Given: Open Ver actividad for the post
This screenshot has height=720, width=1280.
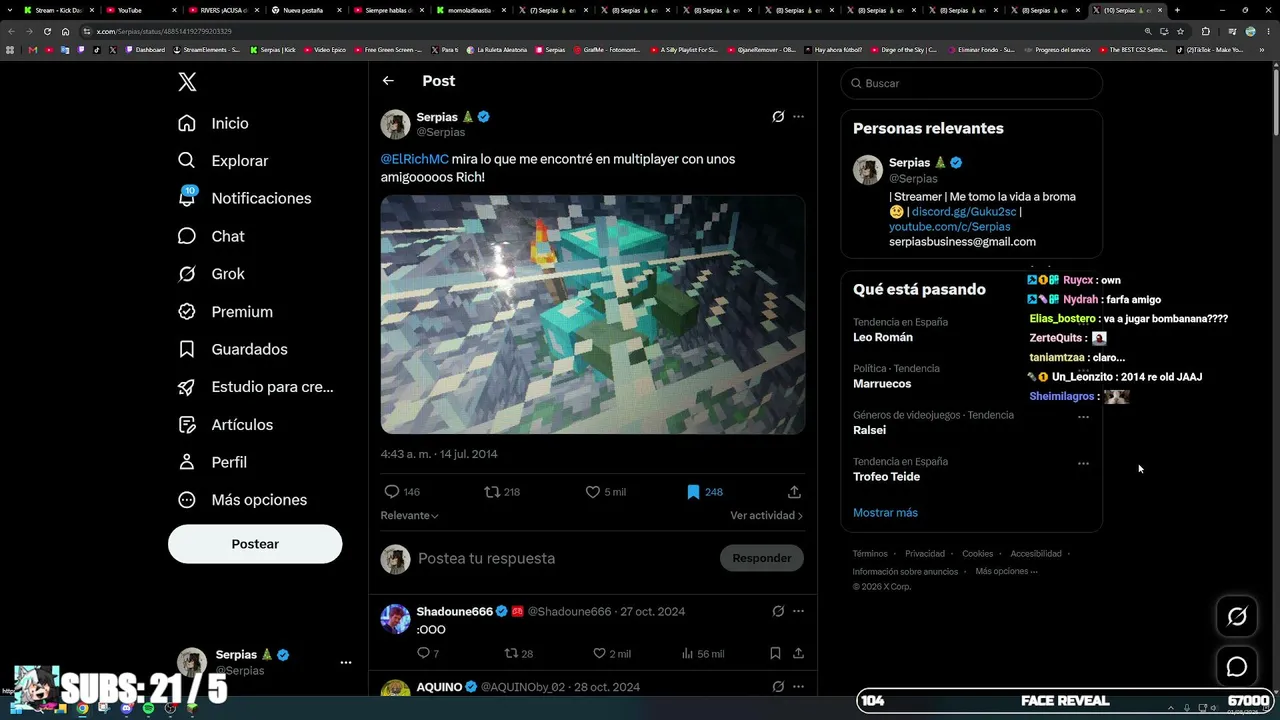Looking at the screenshot, I should point(766,516).
